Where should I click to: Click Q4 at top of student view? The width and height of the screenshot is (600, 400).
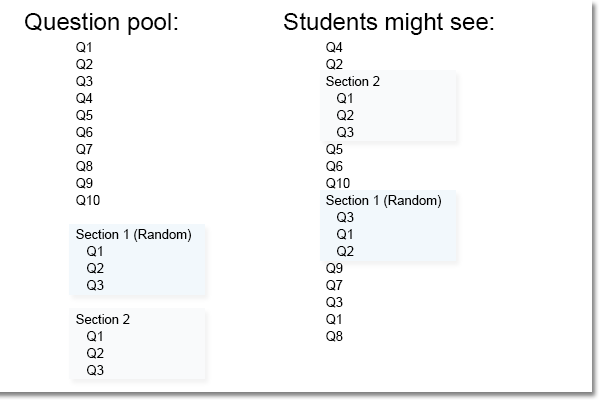click(334, 47)
